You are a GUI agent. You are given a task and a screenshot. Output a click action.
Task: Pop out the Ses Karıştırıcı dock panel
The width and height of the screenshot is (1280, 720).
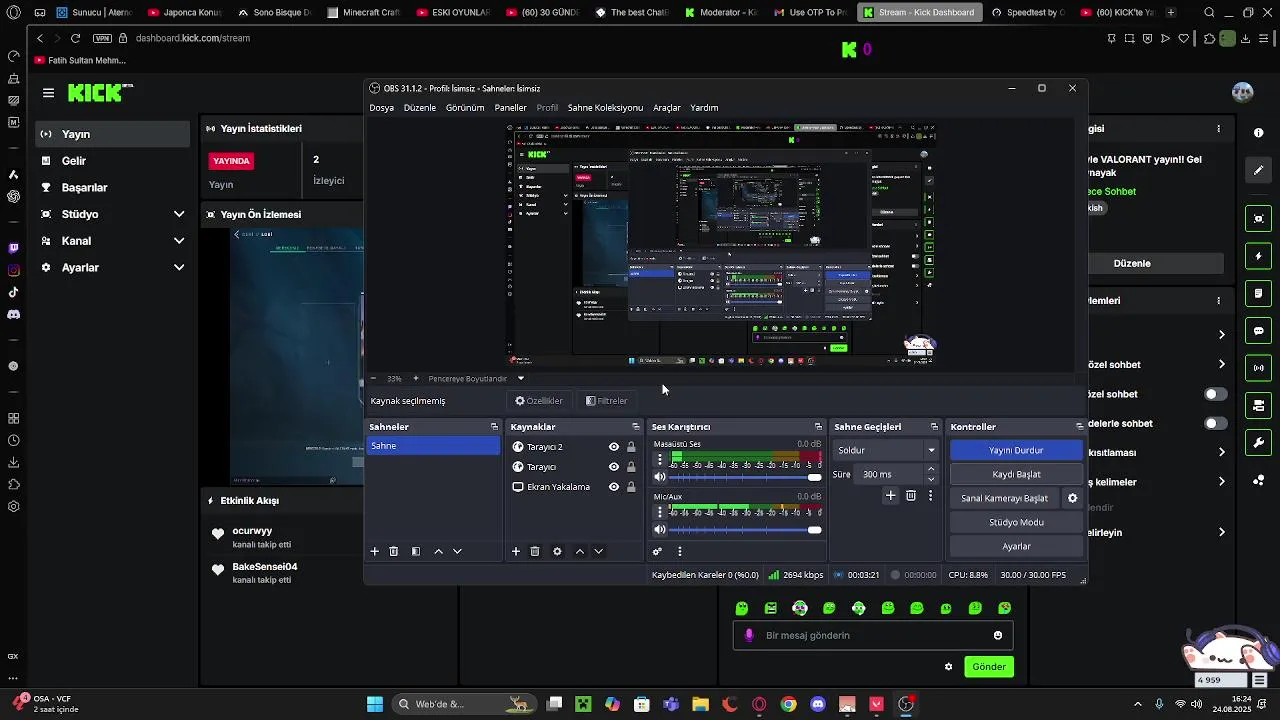pos(818,427)
